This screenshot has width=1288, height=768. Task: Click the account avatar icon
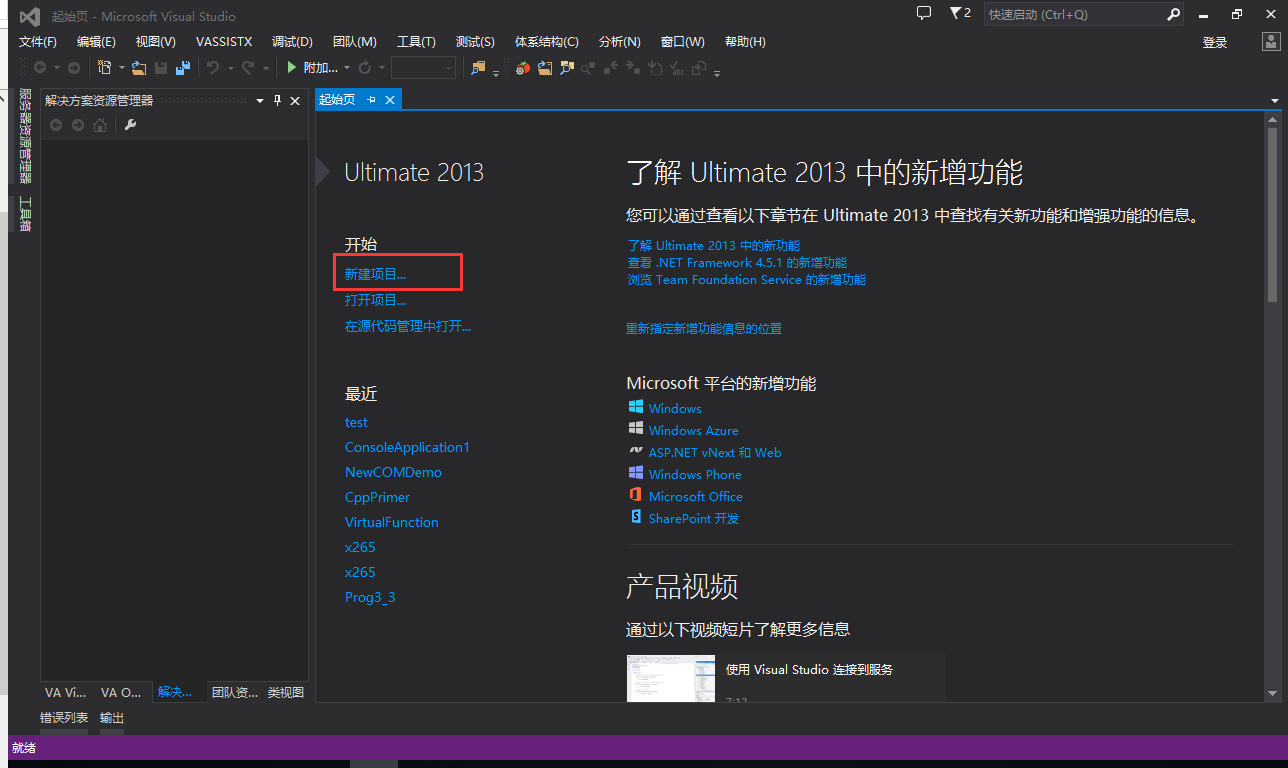pos(1270,41)
